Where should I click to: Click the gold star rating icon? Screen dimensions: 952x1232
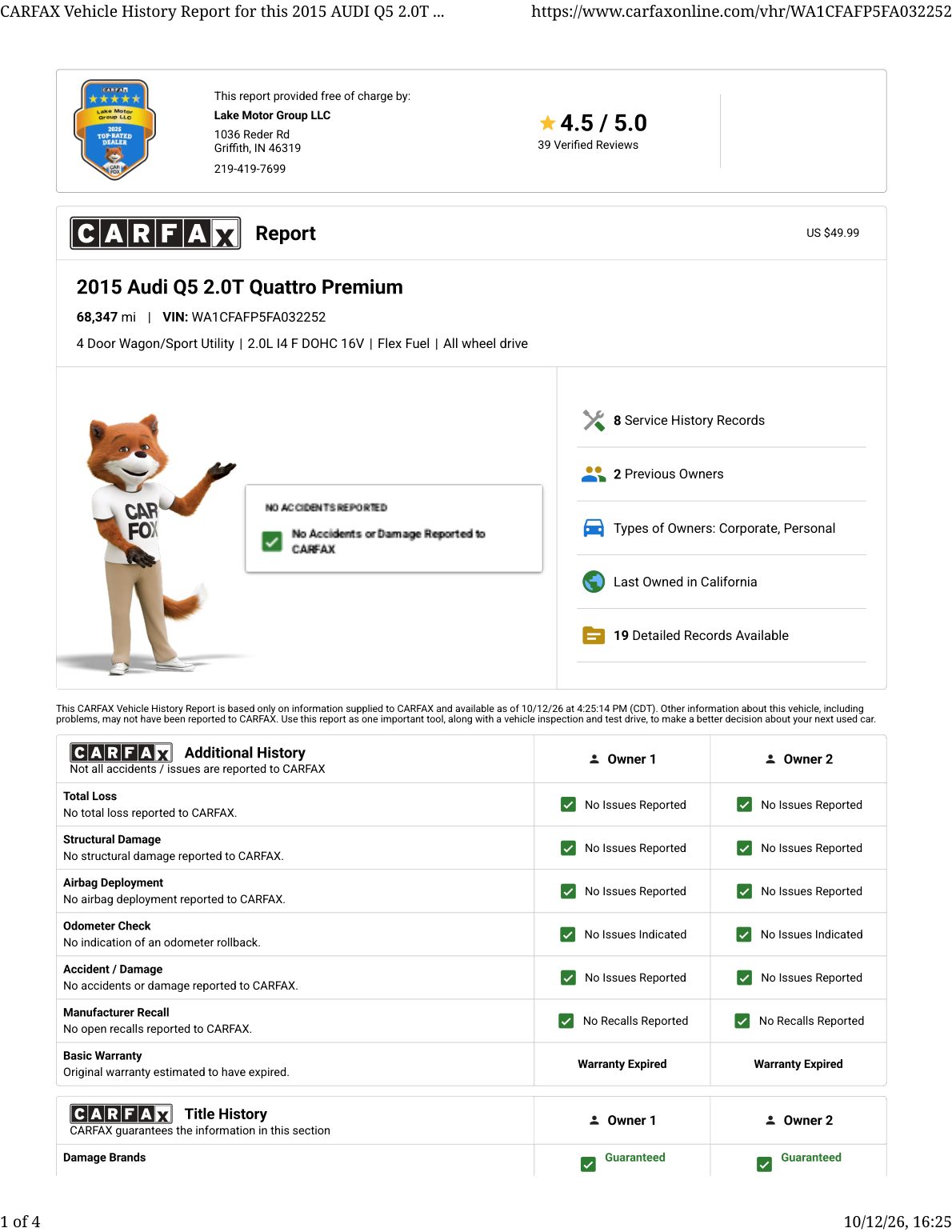coord(547,123)
